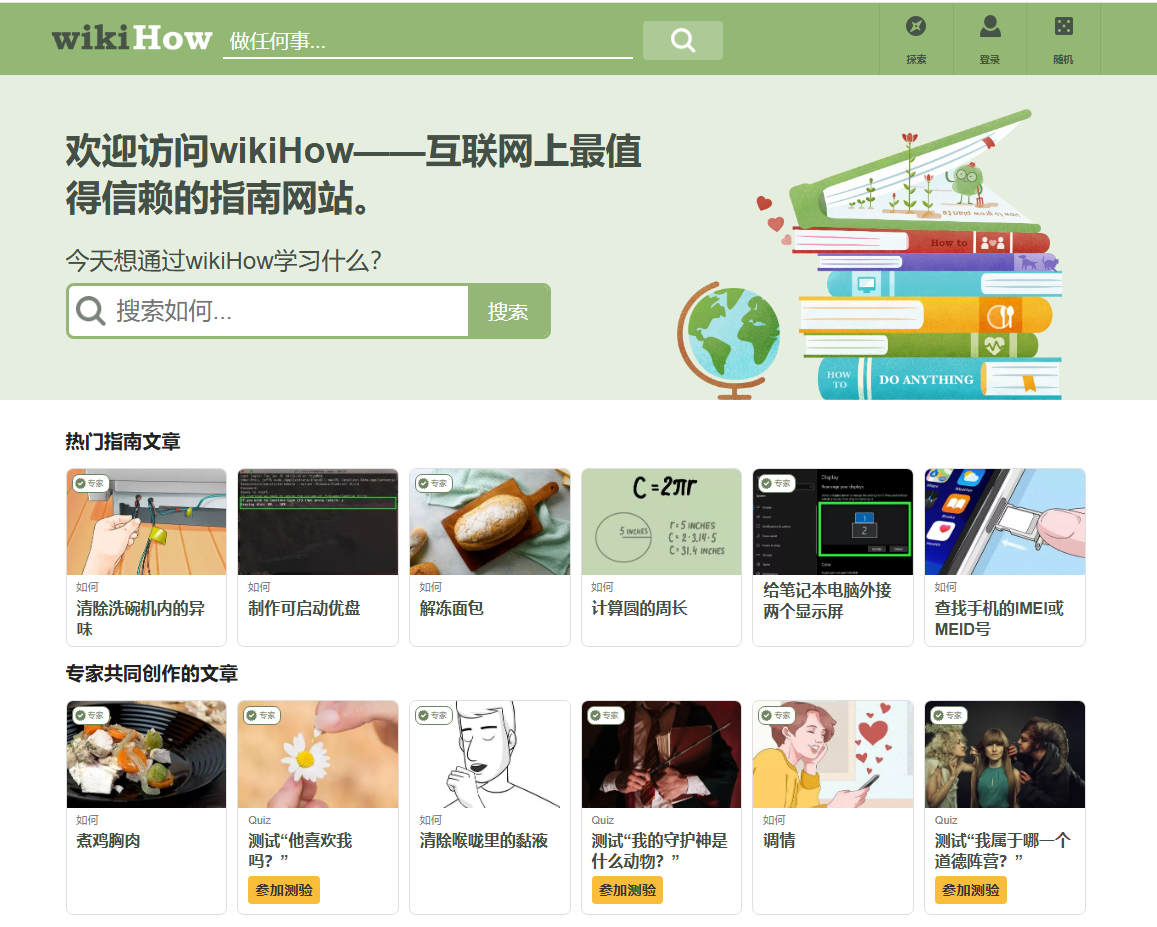This screenshot has height=927, width=1157.
Task: Click expert badge on dual display article
Action: pos(776,483)
